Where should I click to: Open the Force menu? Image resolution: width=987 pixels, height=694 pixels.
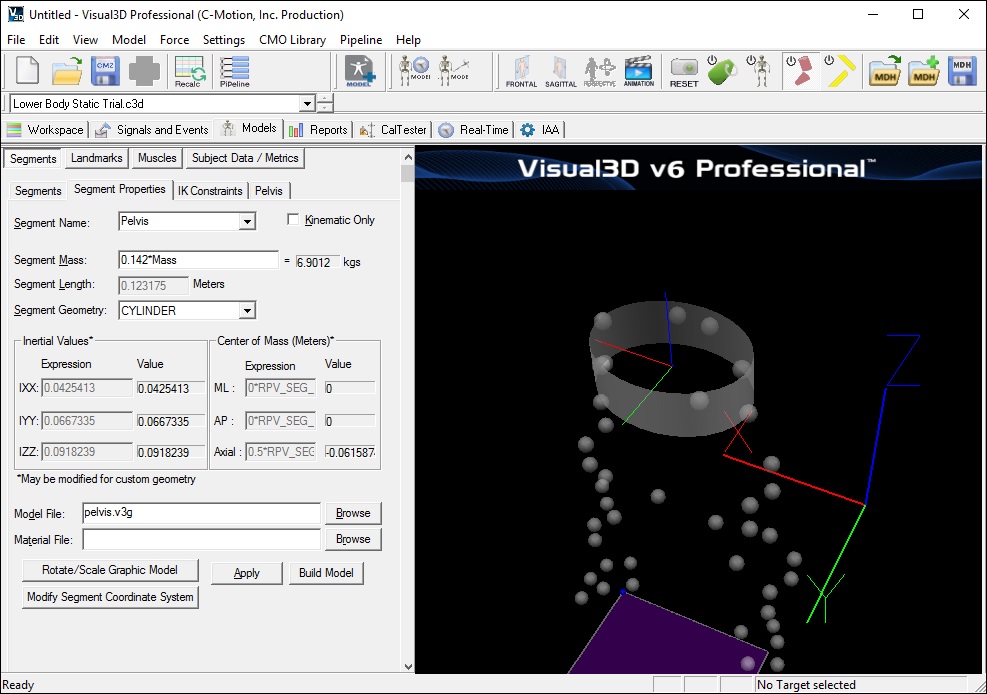[174, 40]
